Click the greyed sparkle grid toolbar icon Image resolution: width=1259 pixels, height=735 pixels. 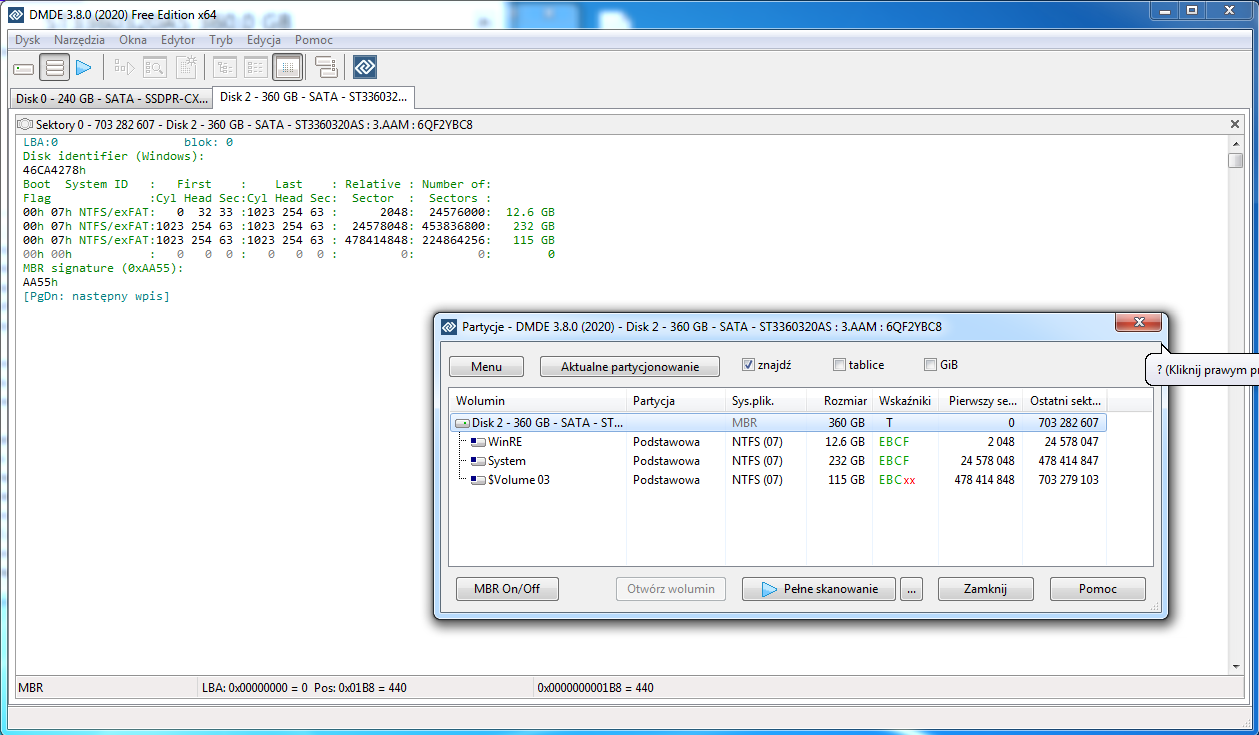pyautogui.click(x=186, y=68)
